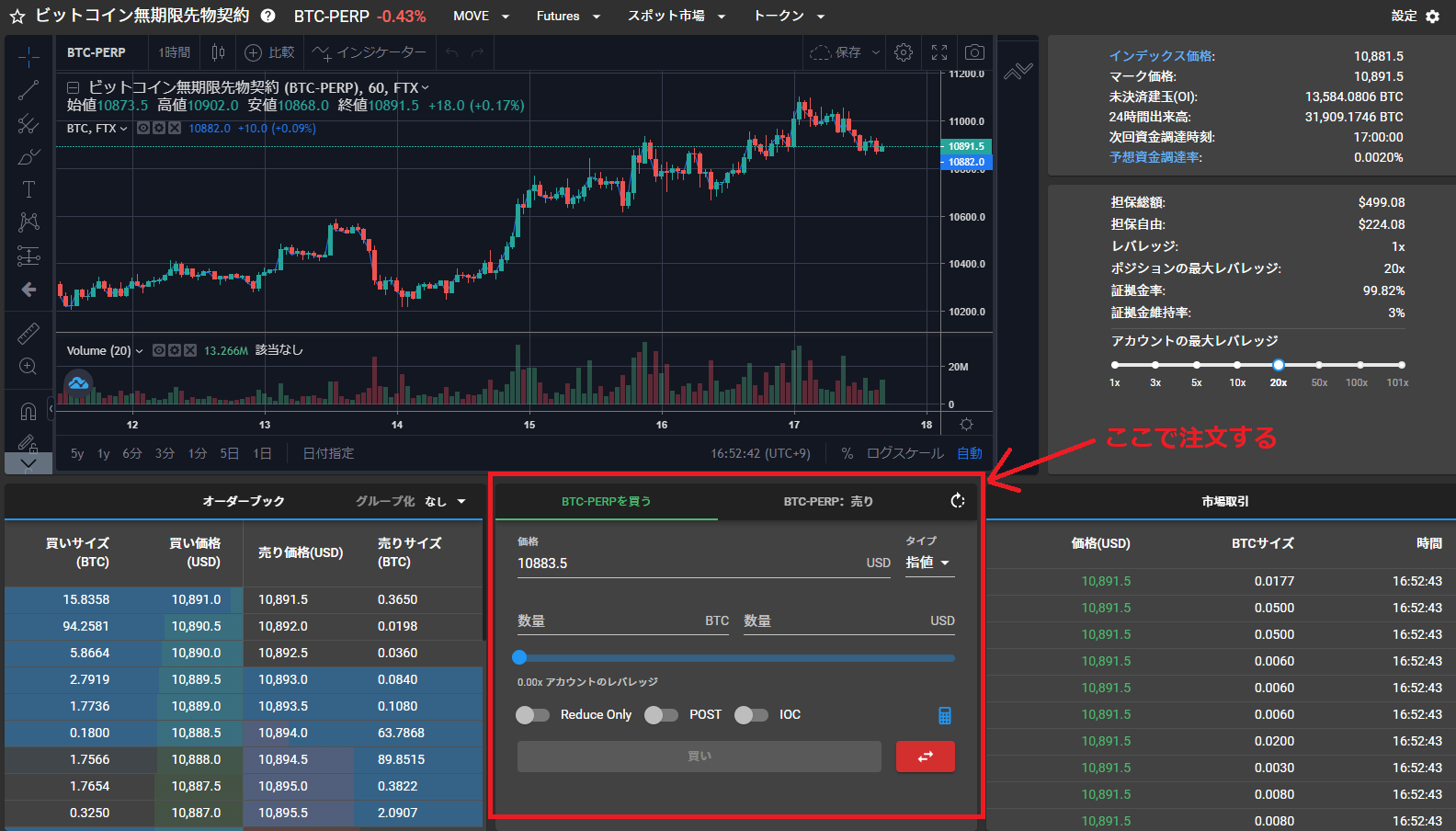Image resolution: width=1456 pixels, height=831 pixels.
Task: Expand the グループ化 なし dropdown
Action: (411, 501)
